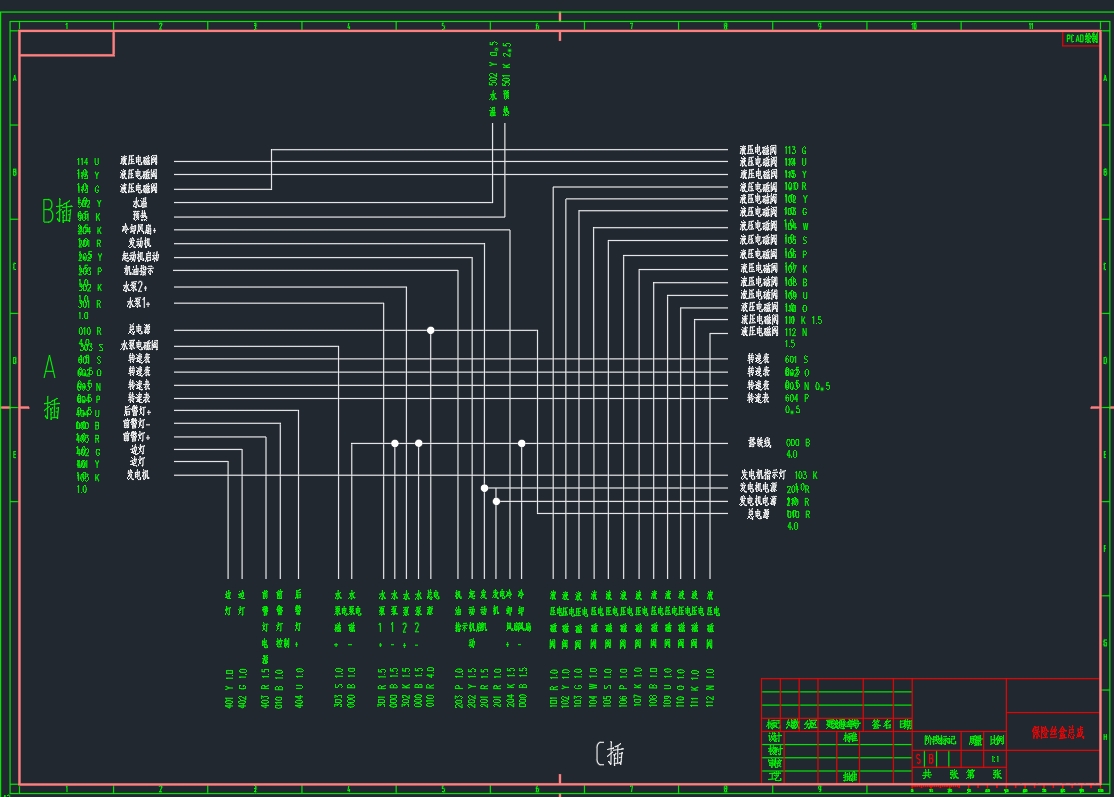Click the '110 K 1.5' wire code
Viewport: 1114px width, 797px height.
804,320
